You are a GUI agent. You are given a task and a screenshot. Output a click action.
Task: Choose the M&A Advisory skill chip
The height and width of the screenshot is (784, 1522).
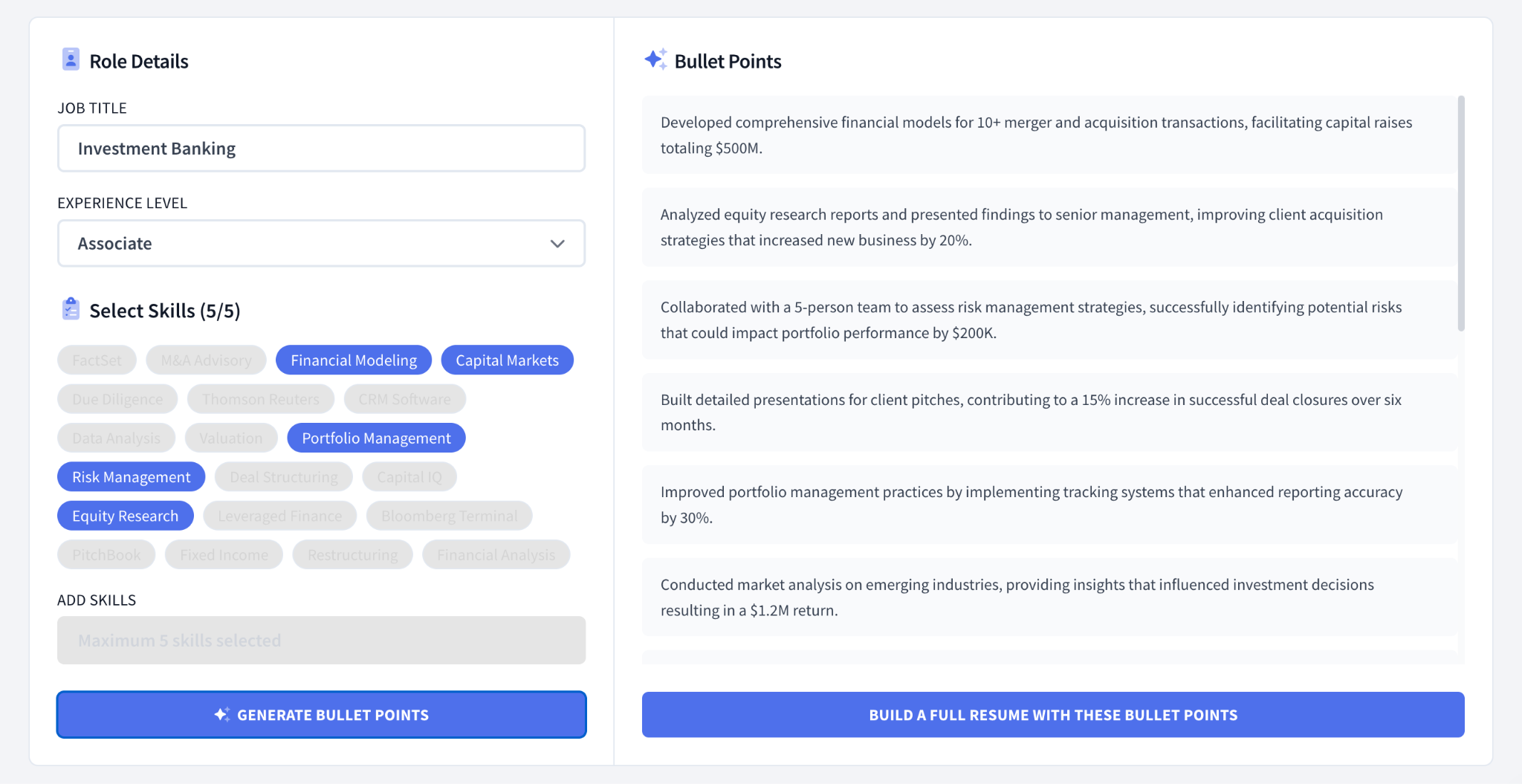[x=206, y=360]
